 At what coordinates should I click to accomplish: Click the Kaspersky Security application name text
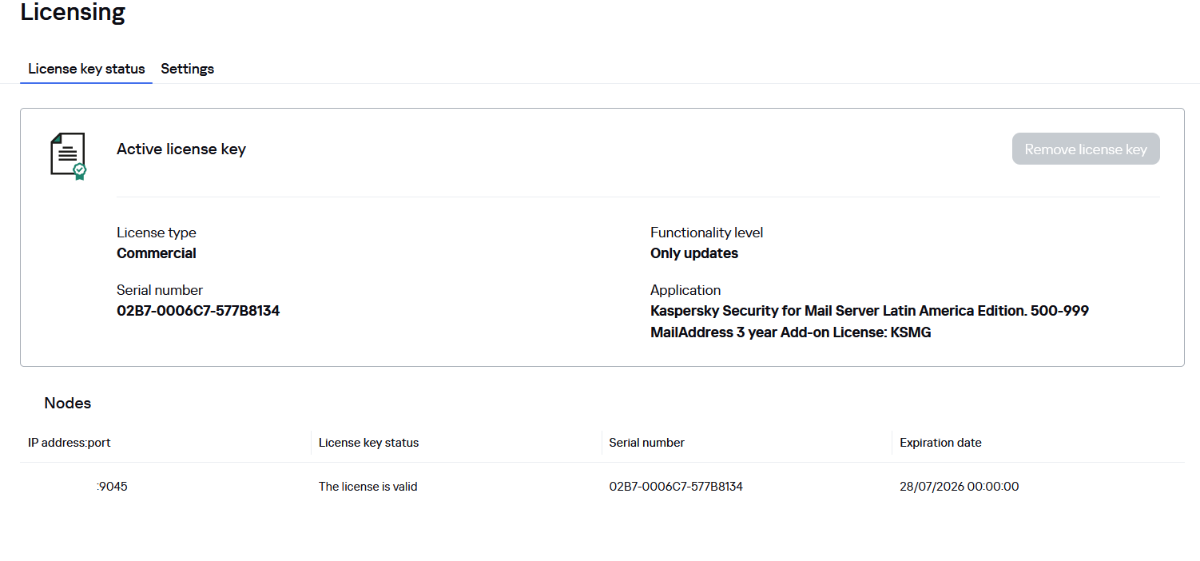[868, 311]
